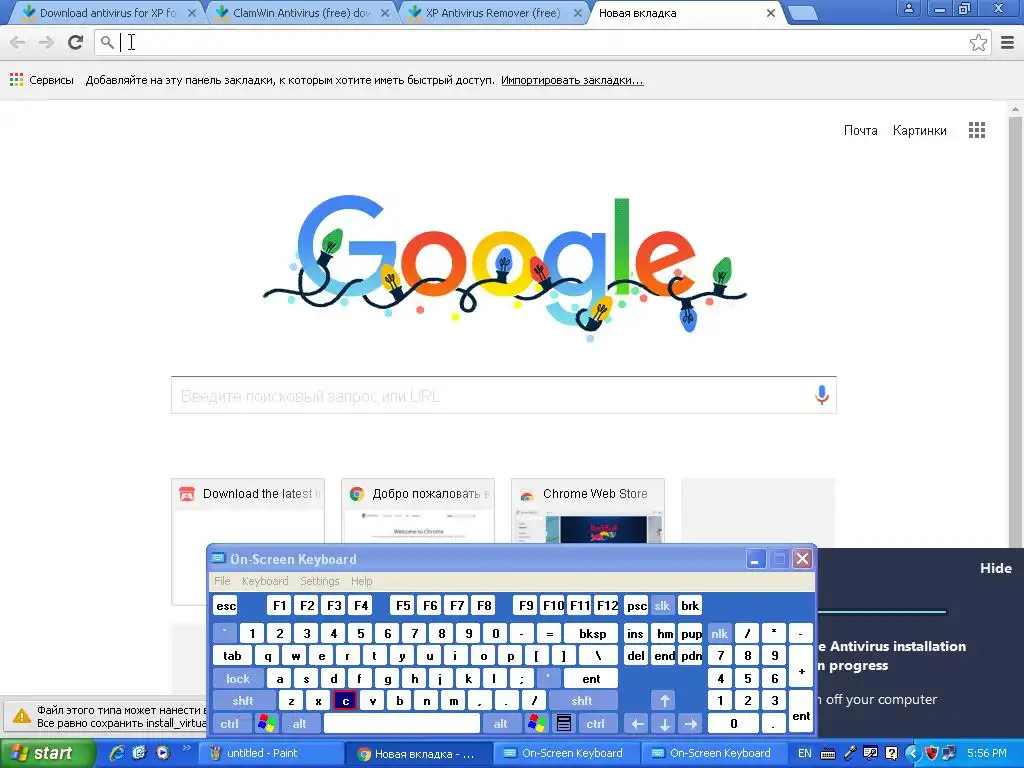Switch to XP Antivirus Remover tab
Viewport: 1024px width, 768px height.
[x=491, y=12]
